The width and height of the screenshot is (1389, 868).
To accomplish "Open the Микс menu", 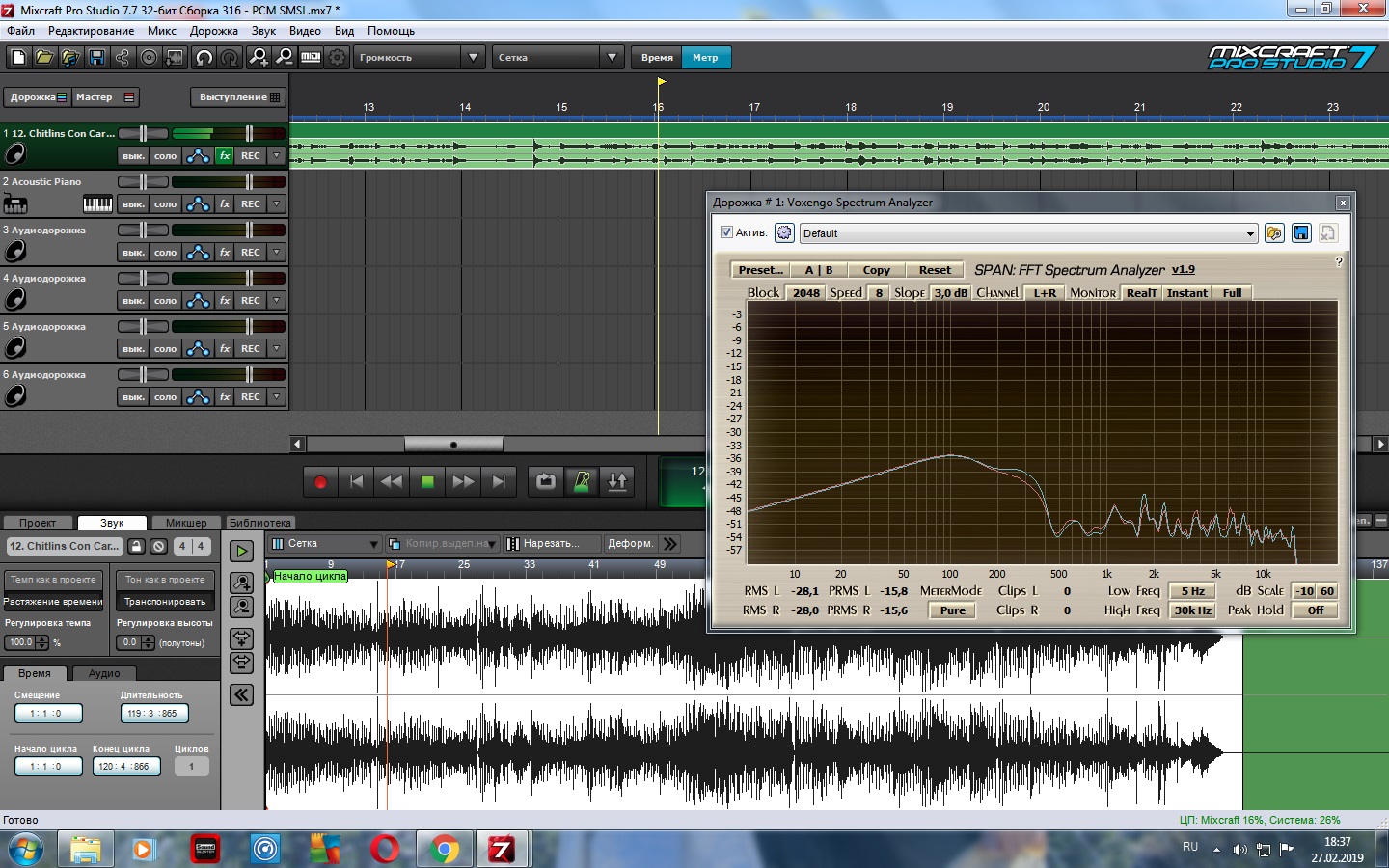I will 161,31.
